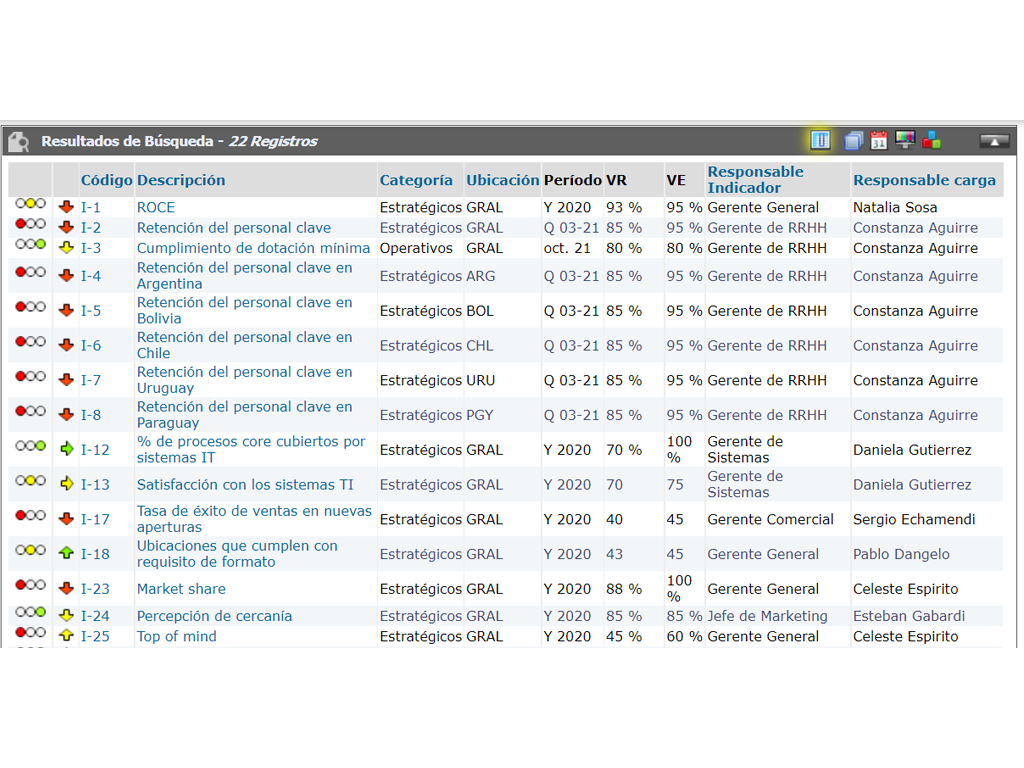
Task: Open the 'Market share' indicator link
Action: 181,589
